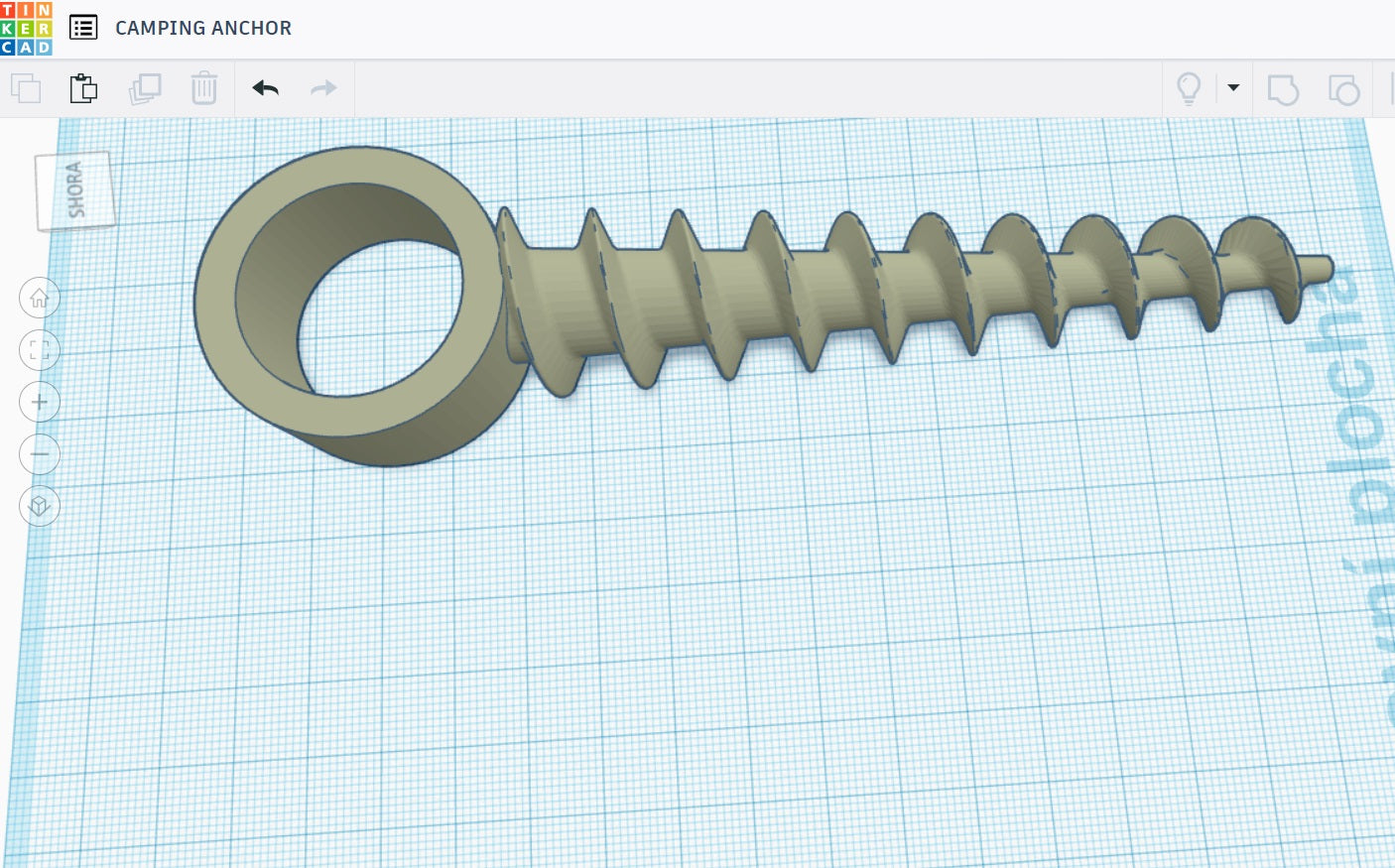Screen dimensions: 1395x868
Task: Click the CAMPING ANCHOR design title
Action: 203,28
